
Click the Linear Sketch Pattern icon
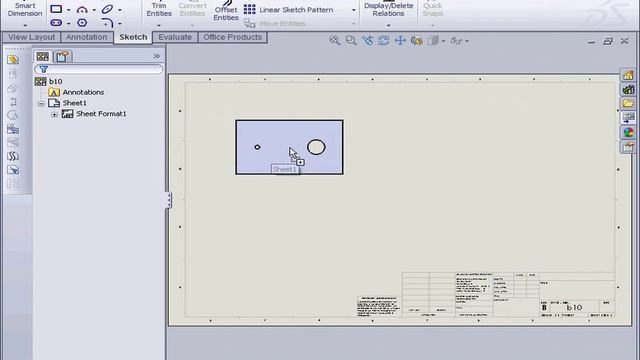coord(250,9)
